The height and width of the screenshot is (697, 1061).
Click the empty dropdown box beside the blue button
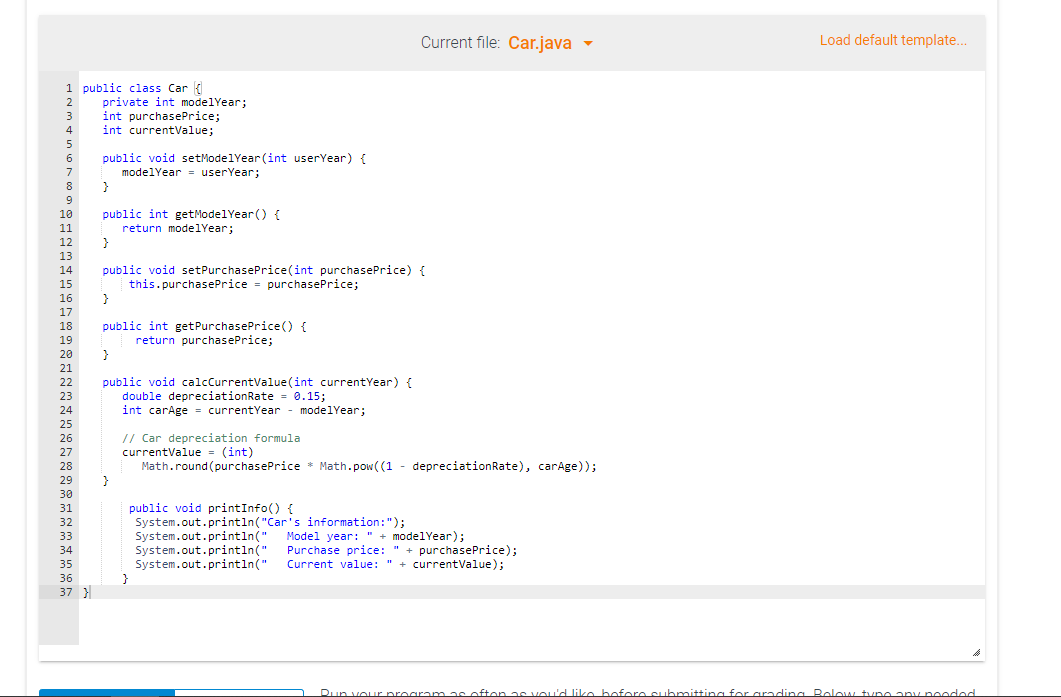pos(240,692)
